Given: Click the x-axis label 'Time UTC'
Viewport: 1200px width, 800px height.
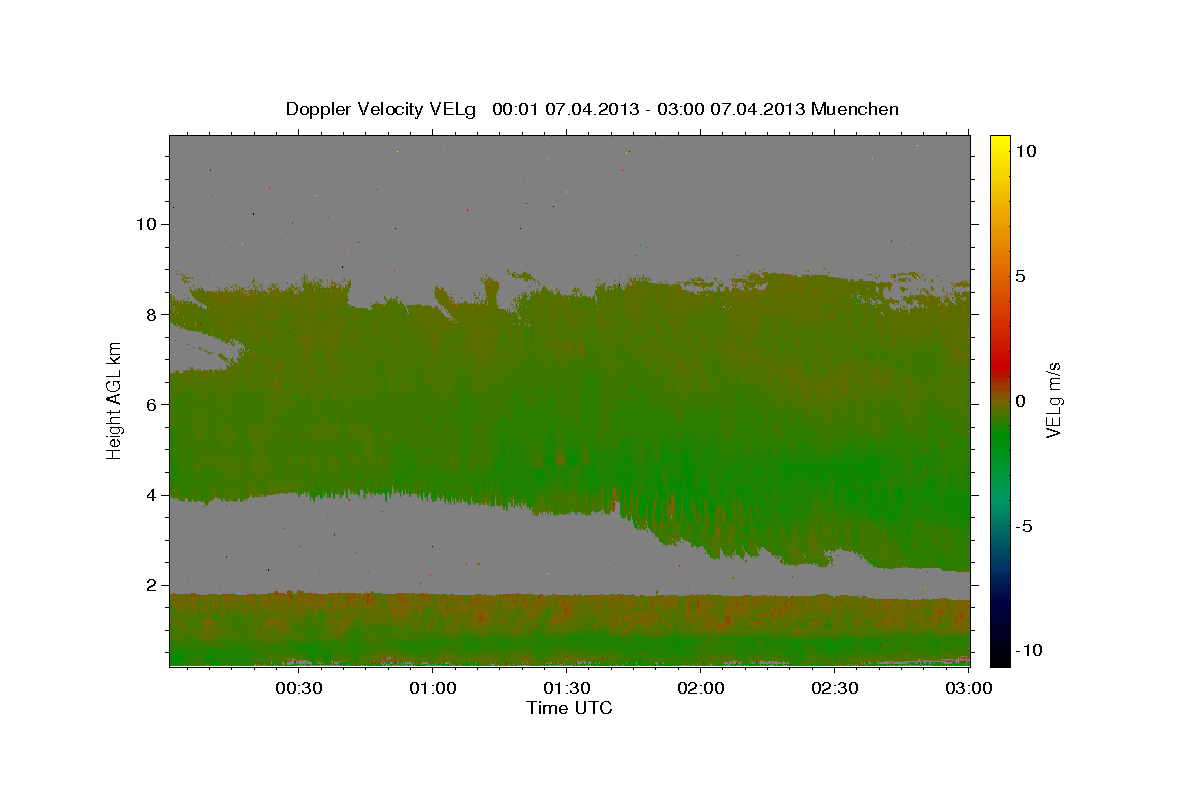Looking at the screenshot, I should pyautogui.click(x=569, y=708).
